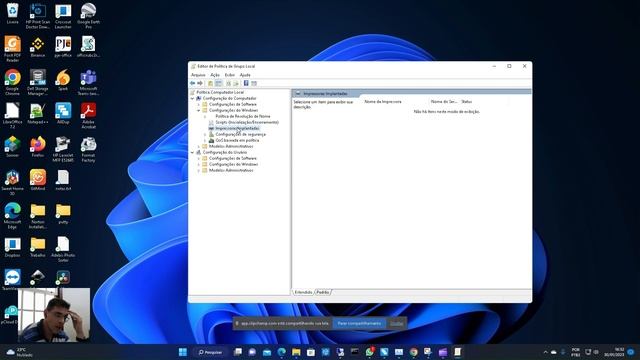Screen dimensions: 640x360
Task: Open the Exibir menu
Action: click(230, 75)
